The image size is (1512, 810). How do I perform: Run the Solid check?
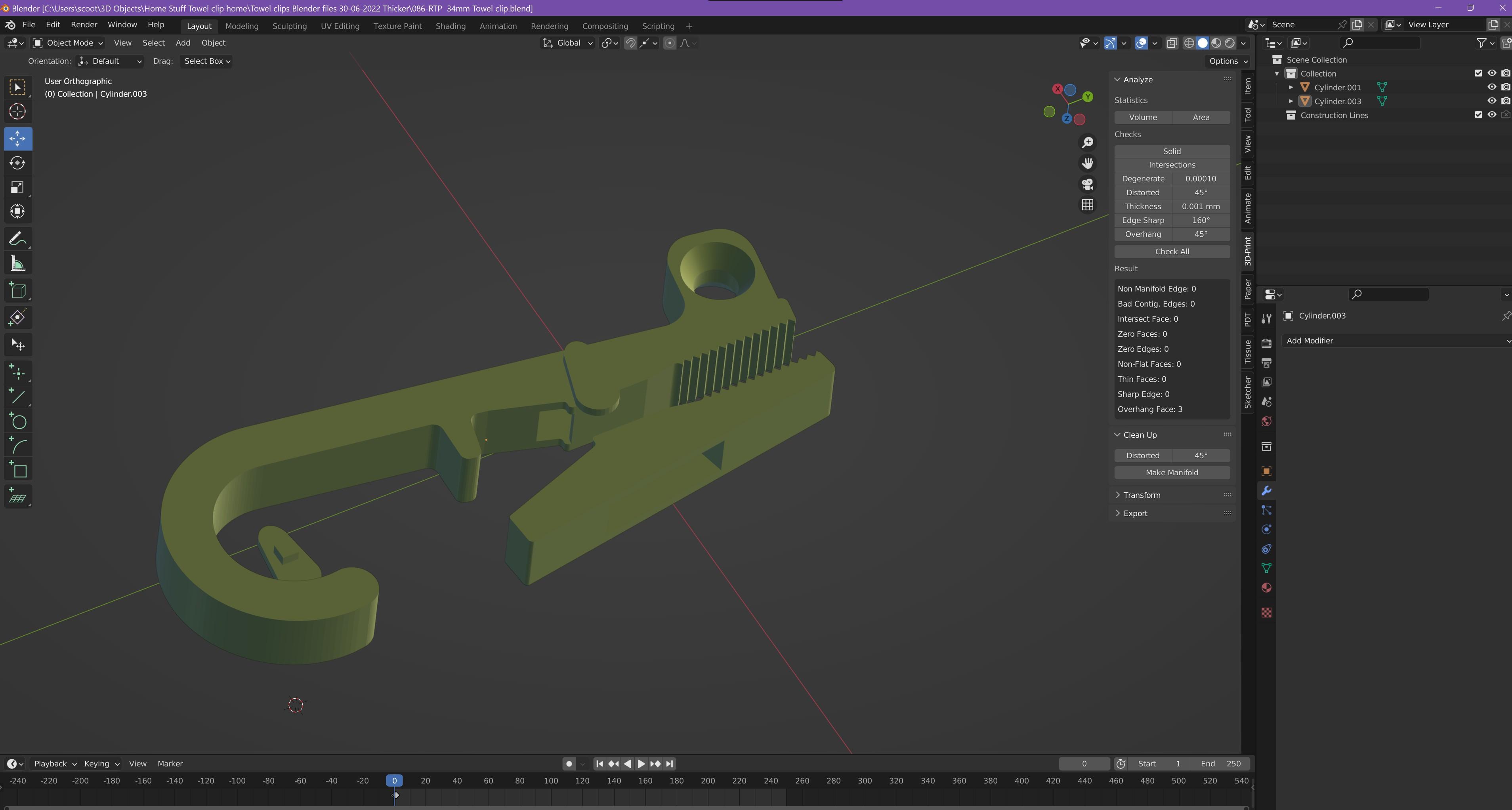[x=1172, y=151]
